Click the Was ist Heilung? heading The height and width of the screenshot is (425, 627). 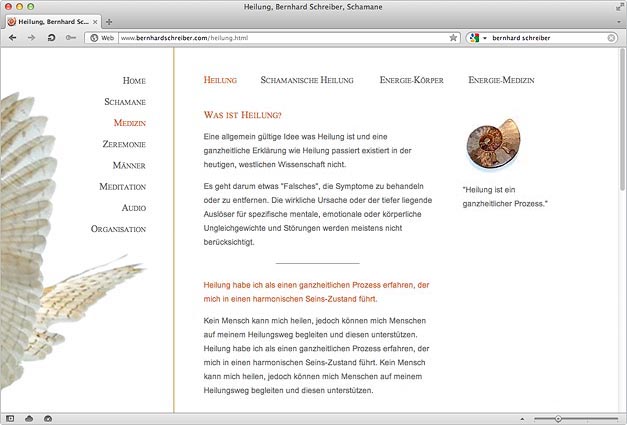click(x=242, y=115)
